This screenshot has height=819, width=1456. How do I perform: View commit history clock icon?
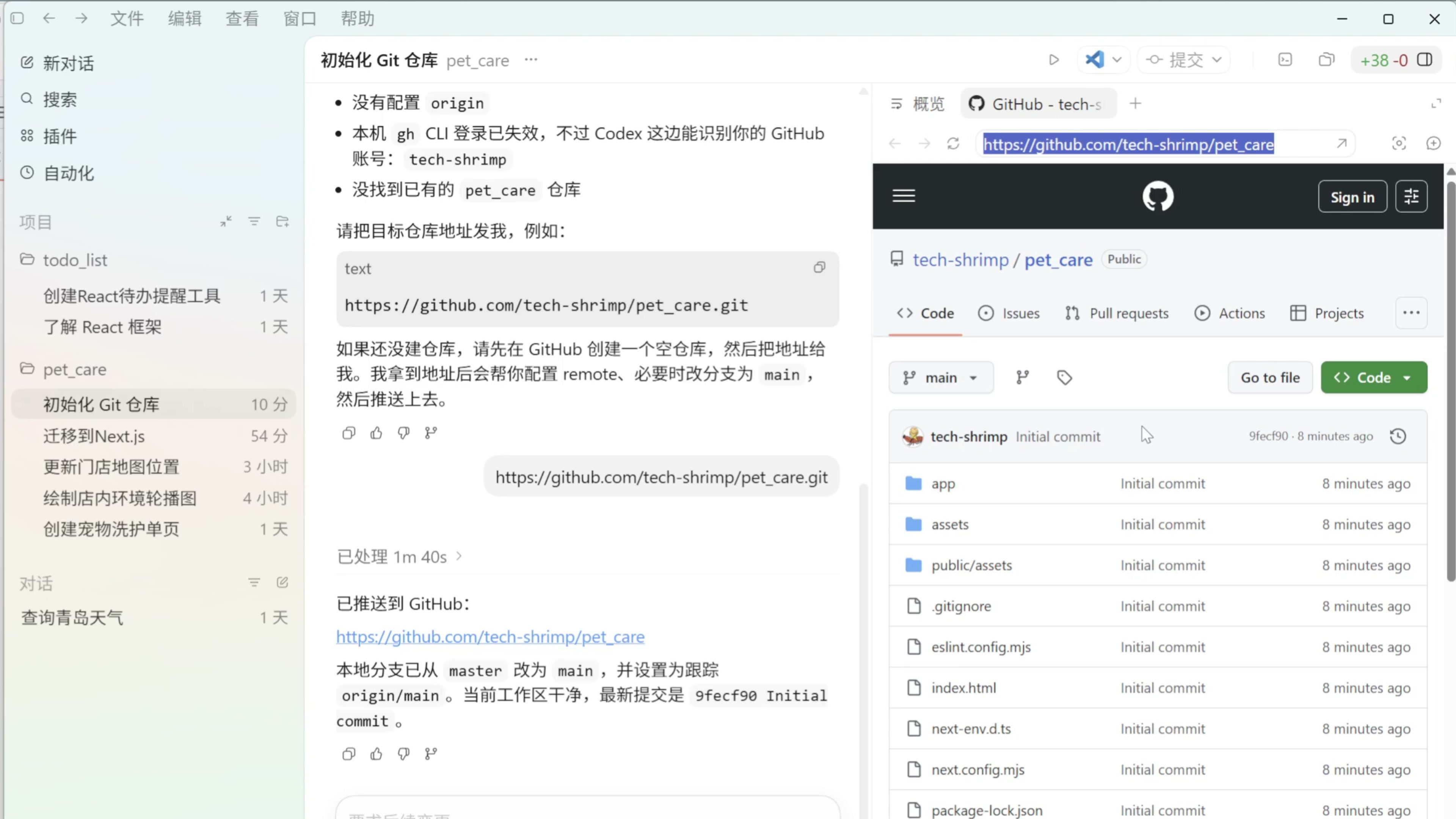click(1398, 436)
